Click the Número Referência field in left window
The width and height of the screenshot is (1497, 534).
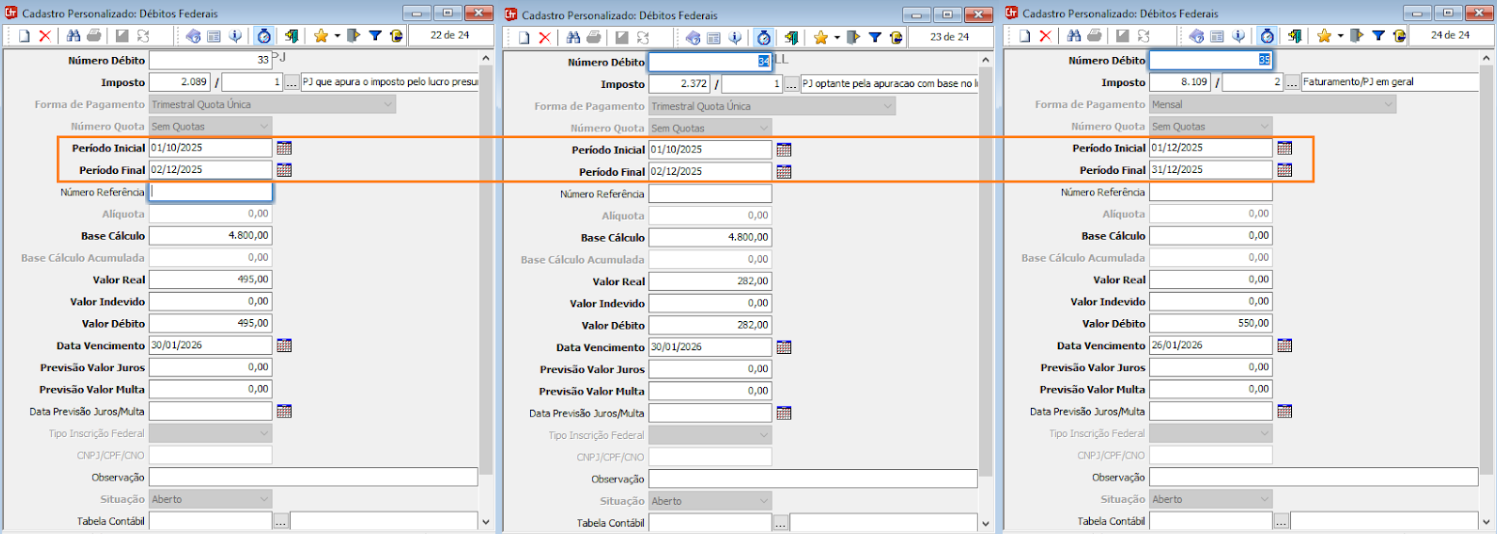pos(210,192)
